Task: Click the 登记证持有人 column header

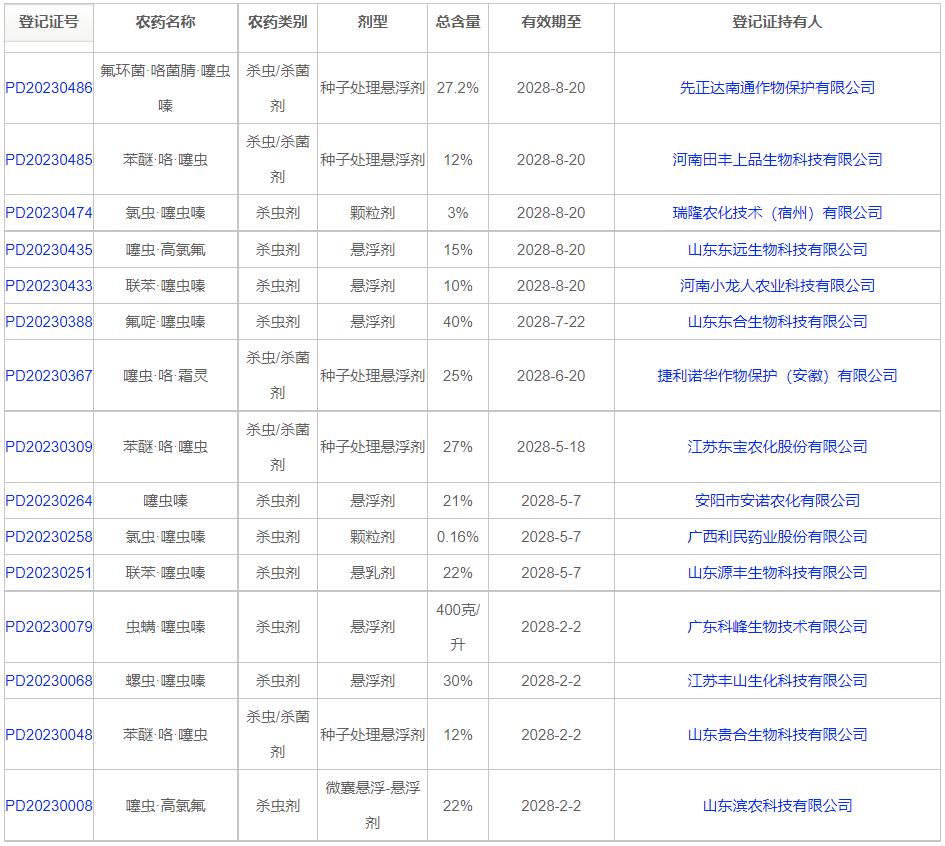Action: click(777, 22)
